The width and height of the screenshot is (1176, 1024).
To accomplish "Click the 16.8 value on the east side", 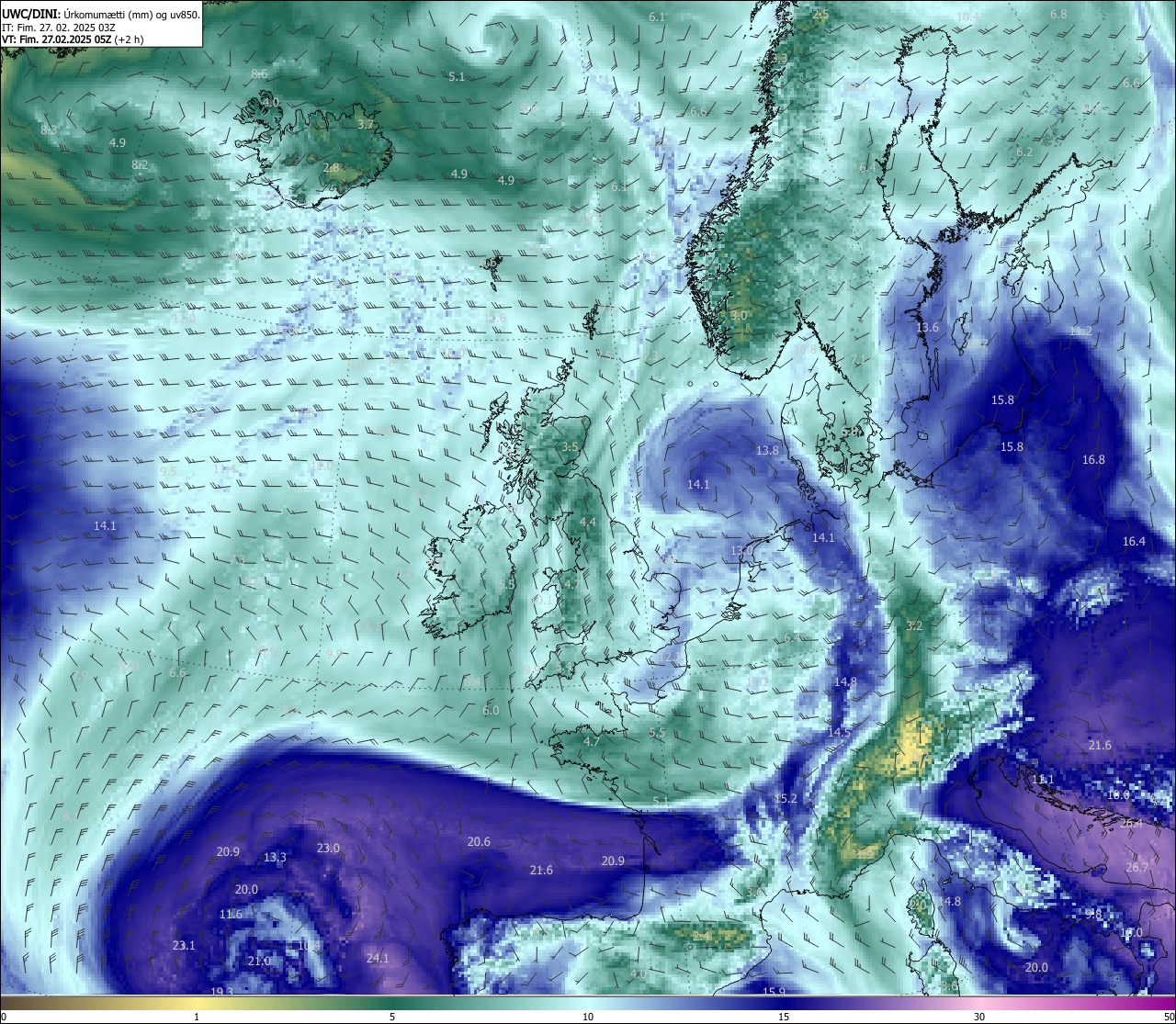I will tap(1093, 459).
